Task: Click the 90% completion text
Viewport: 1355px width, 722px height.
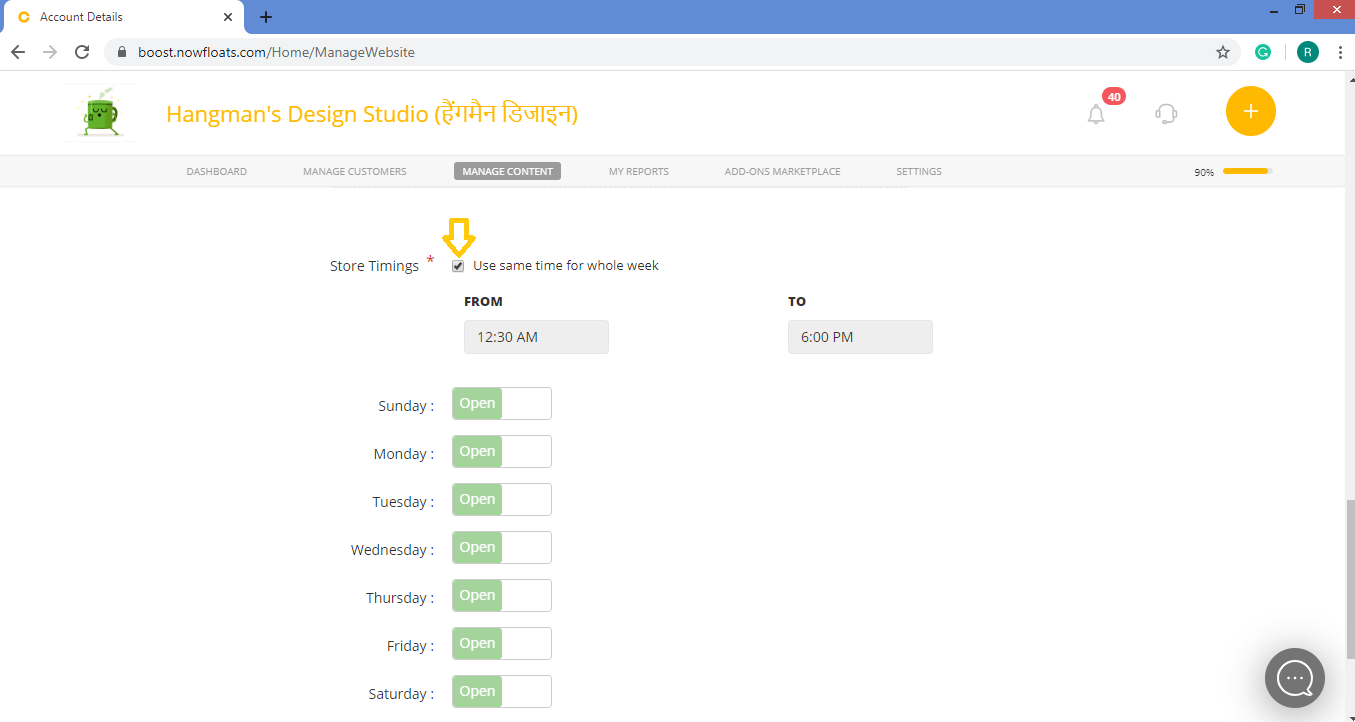Action: pos(1204,173)
